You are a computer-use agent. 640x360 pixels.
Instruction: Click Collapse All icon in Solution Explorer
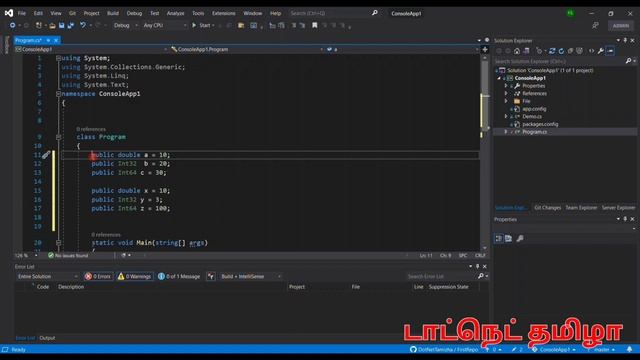point(570,51)
